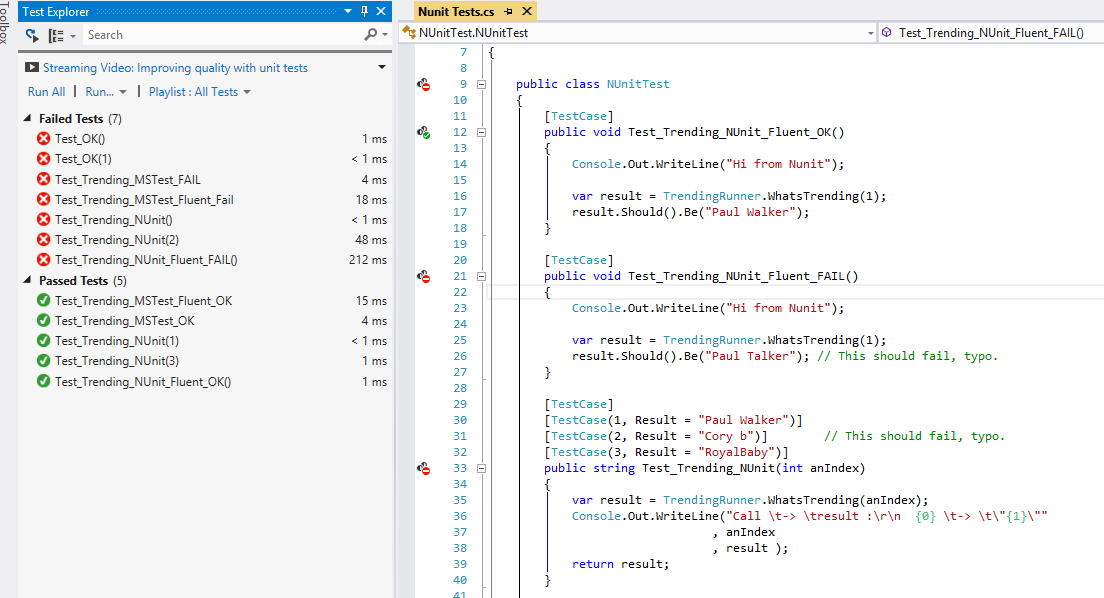Open the Test Explorer window options arrow
Viewport: 1104px width, 598px height.
[348, 11]
